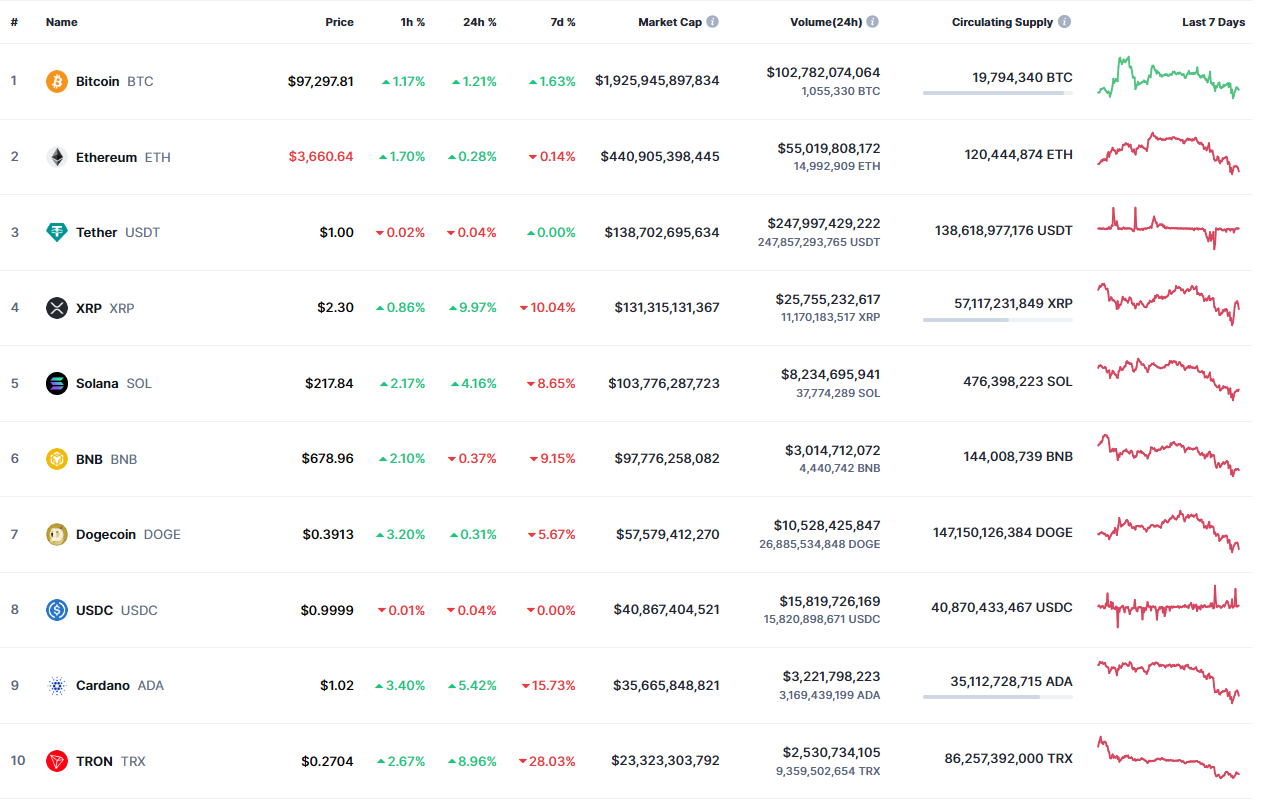Click the Ethereum diamond logo icon

pos(57,157)
